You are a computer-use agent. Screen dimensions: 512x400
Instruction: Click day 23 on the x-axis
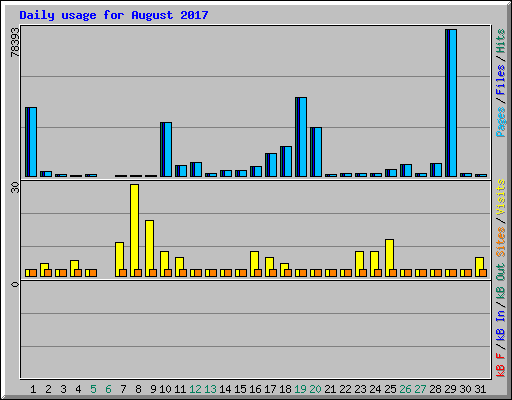pos(360,389)
